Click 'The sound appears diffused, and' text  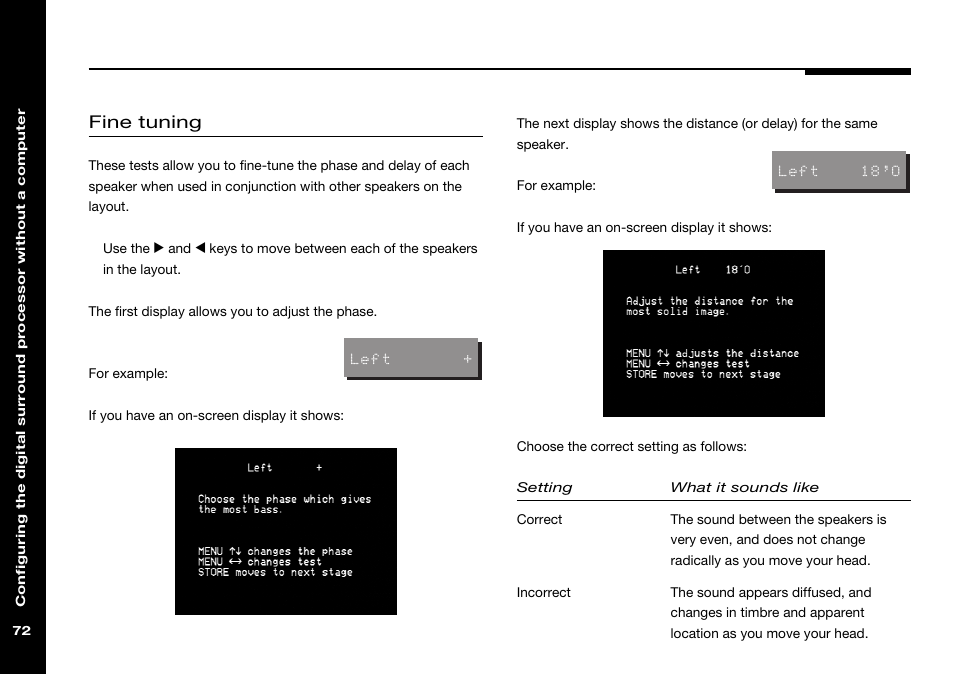click(x=771, y=592)
